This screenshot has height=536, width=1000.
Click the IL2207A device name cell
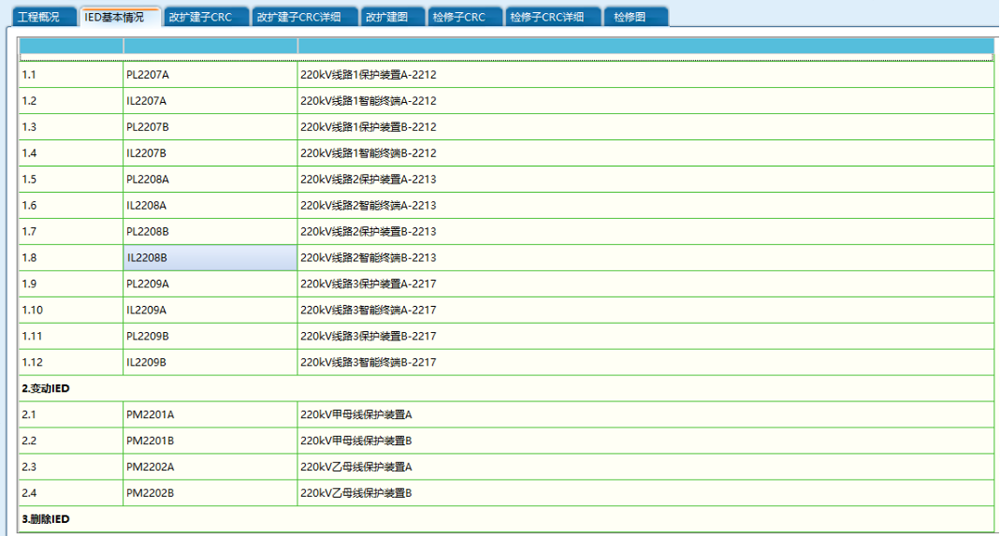point(147,101)
